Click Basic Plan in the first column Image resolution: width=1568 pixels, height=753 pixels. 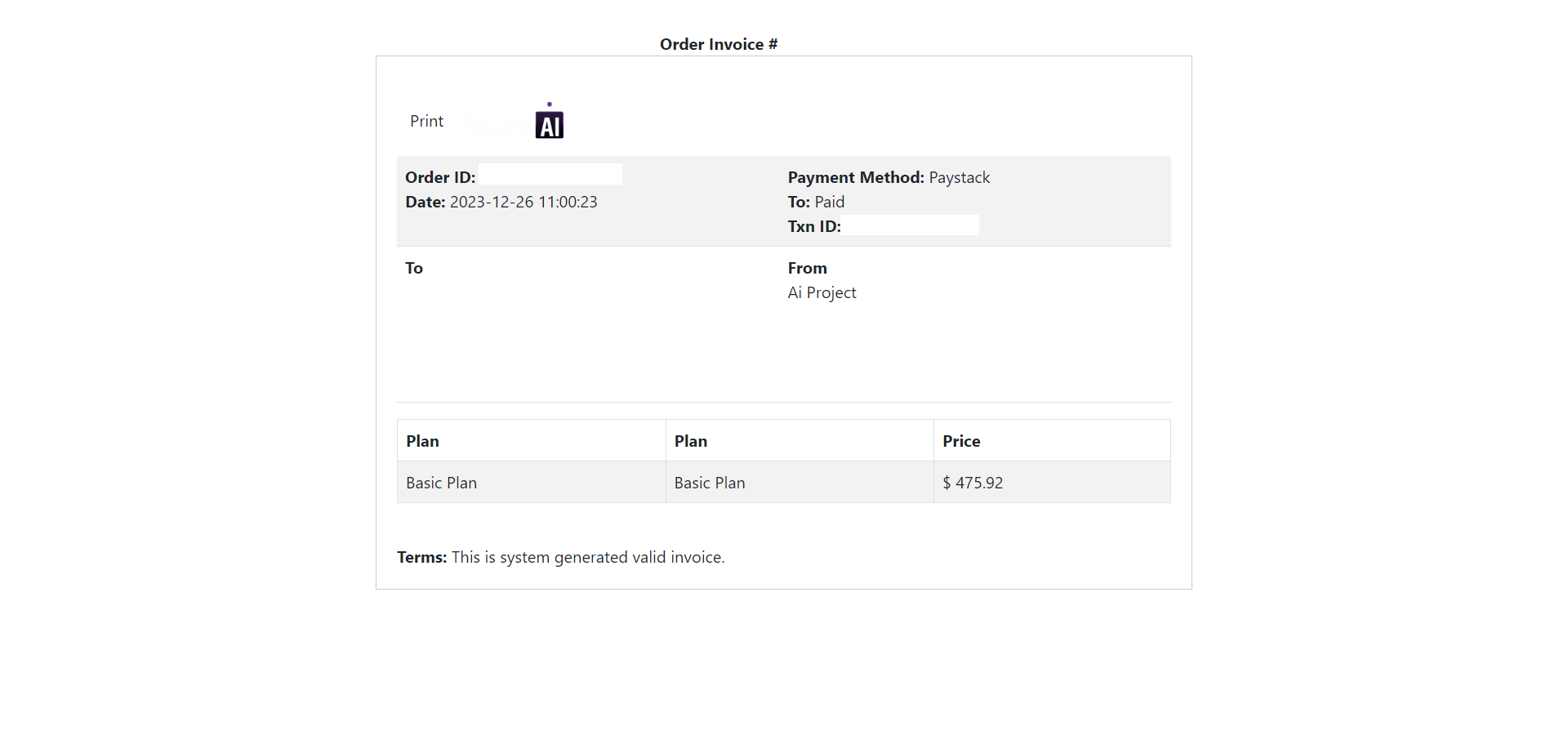[x=442, y=483]
